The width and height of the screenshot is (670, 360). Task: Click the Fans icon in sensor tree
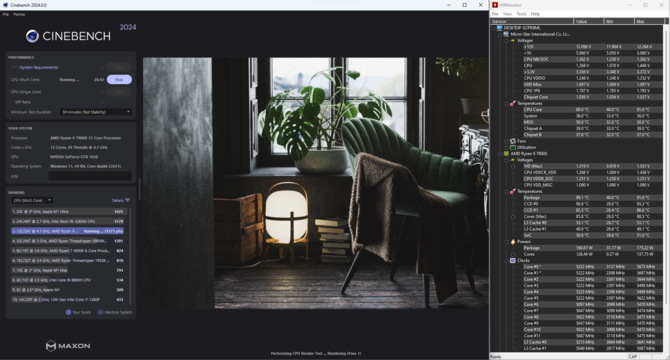click(513, 141)
